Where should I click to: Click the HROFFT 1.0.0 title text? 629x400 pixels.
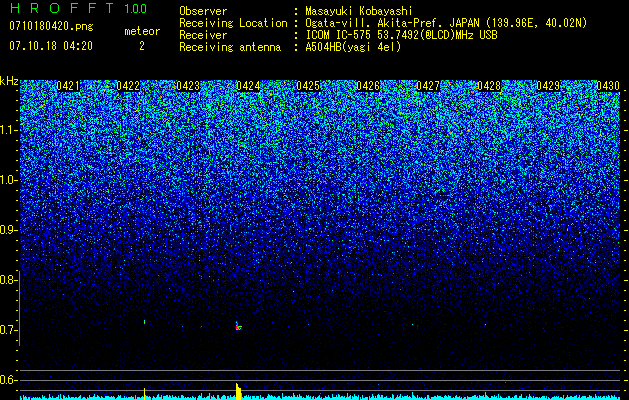tap(78, 8)
